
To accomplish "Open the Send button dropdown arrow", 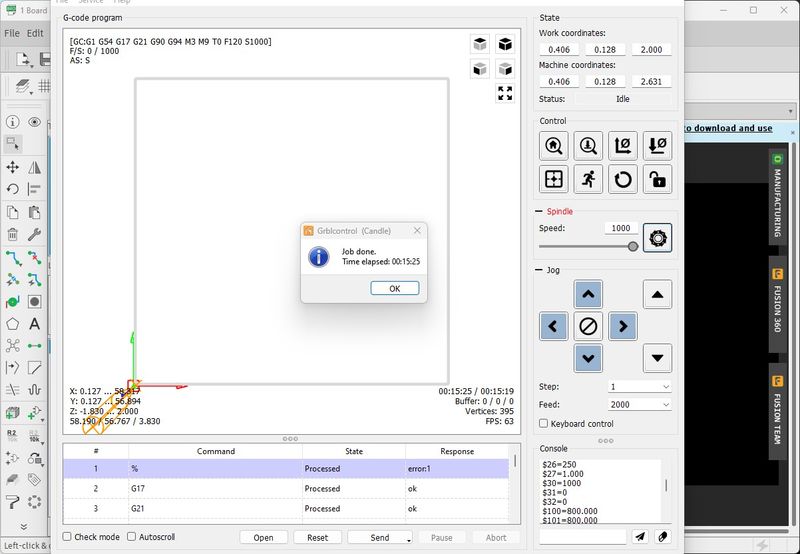I will (409, 539).
